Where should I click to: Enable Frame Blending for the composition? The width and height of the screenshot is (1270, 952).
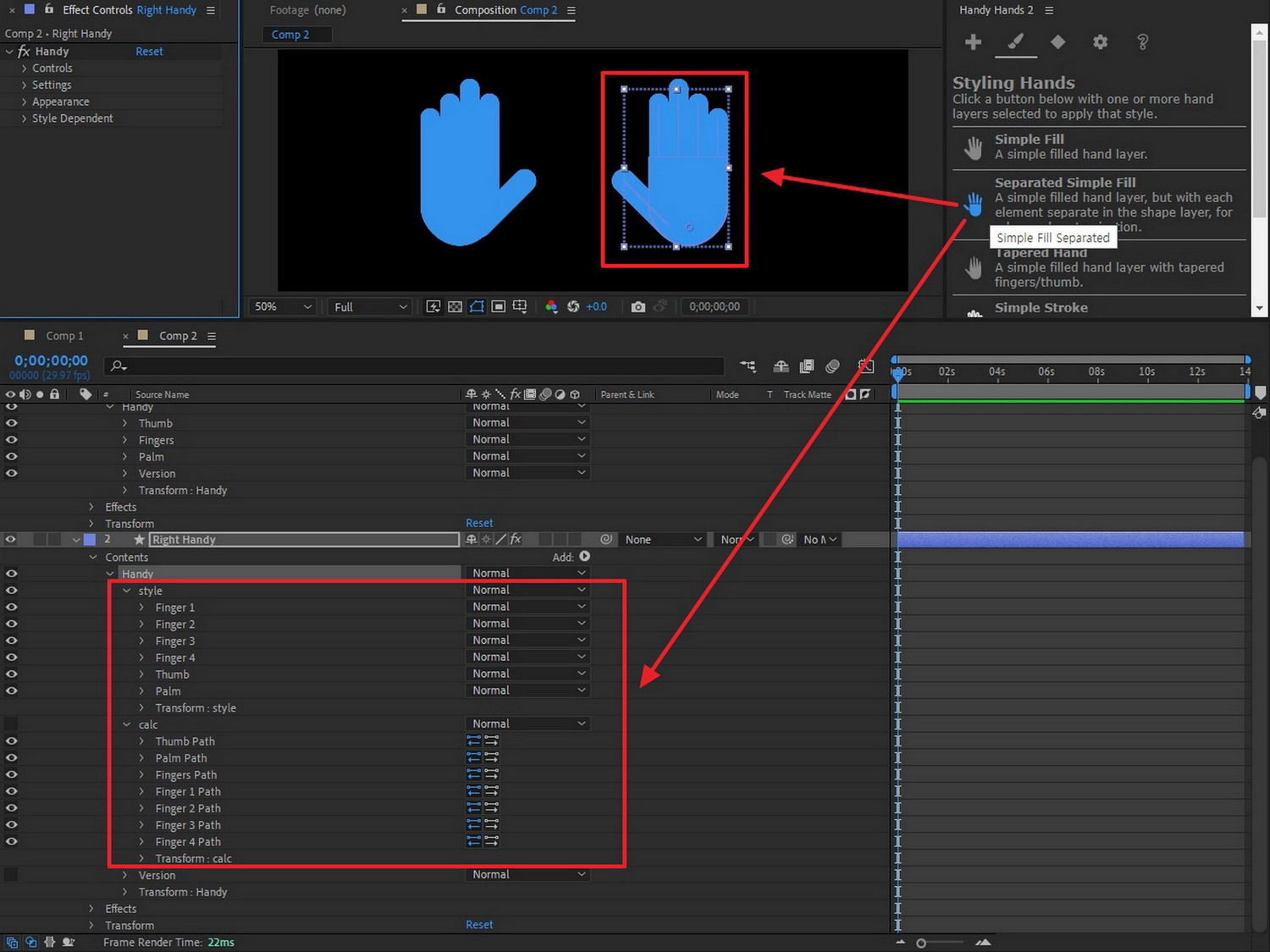[807, 366]
